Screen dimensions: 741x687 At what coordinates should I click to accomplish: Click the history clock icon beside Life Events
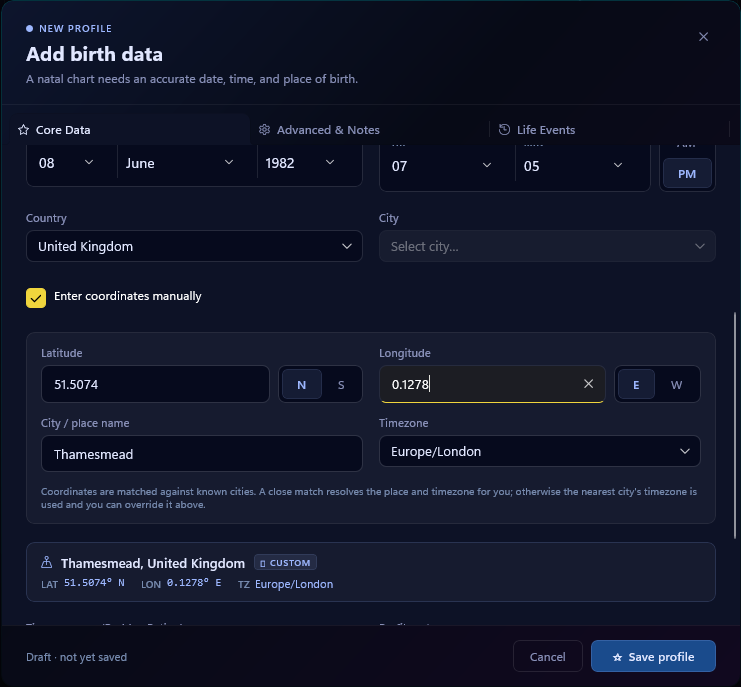click(x=504, y=129)
